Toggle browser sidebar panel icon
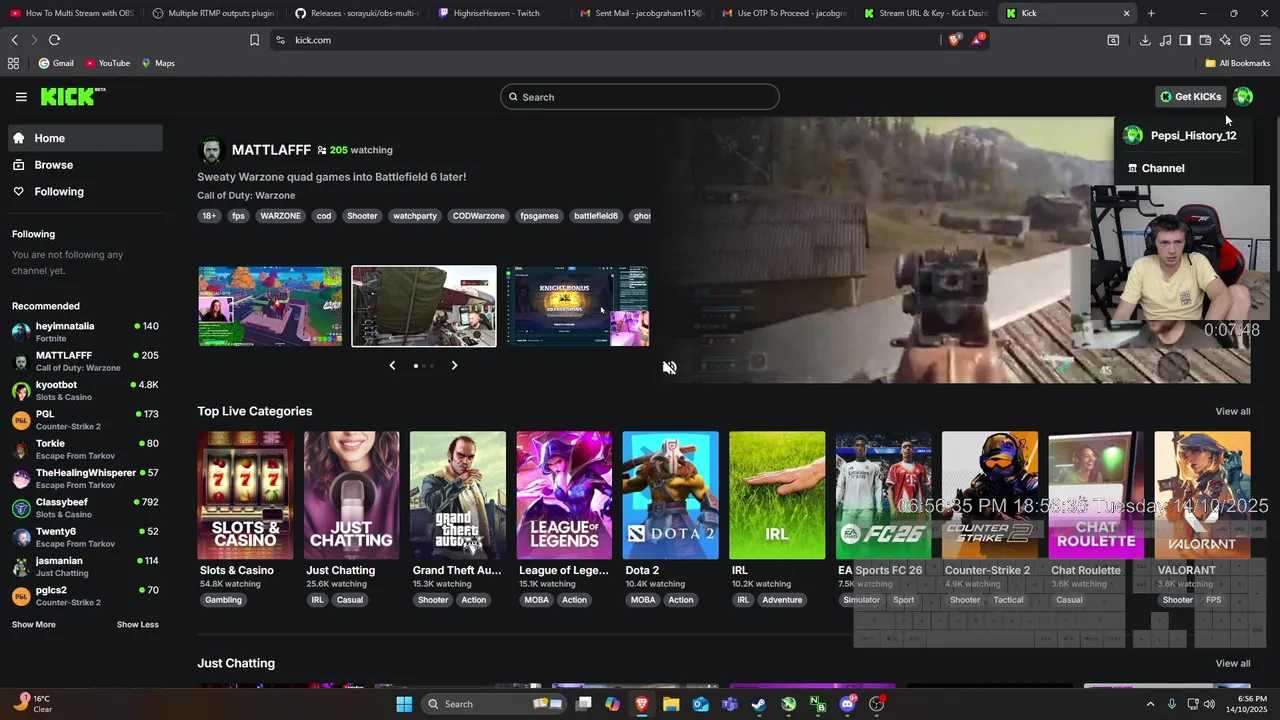 (x=1185, y=40)
